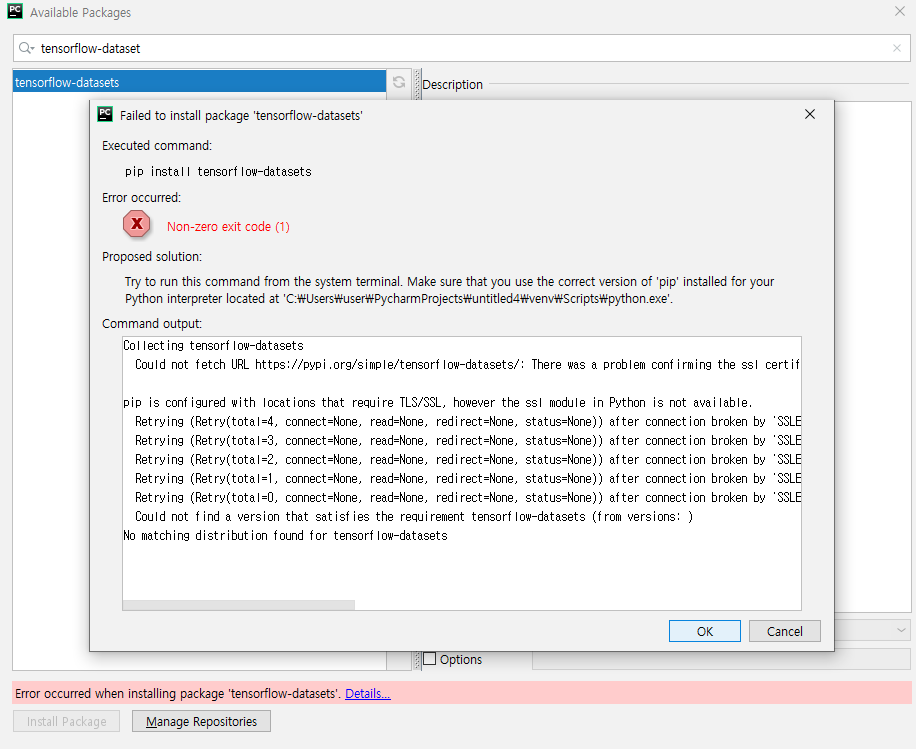Click the 'Error occurred:' label in dialog

click(x=141, y=197)
